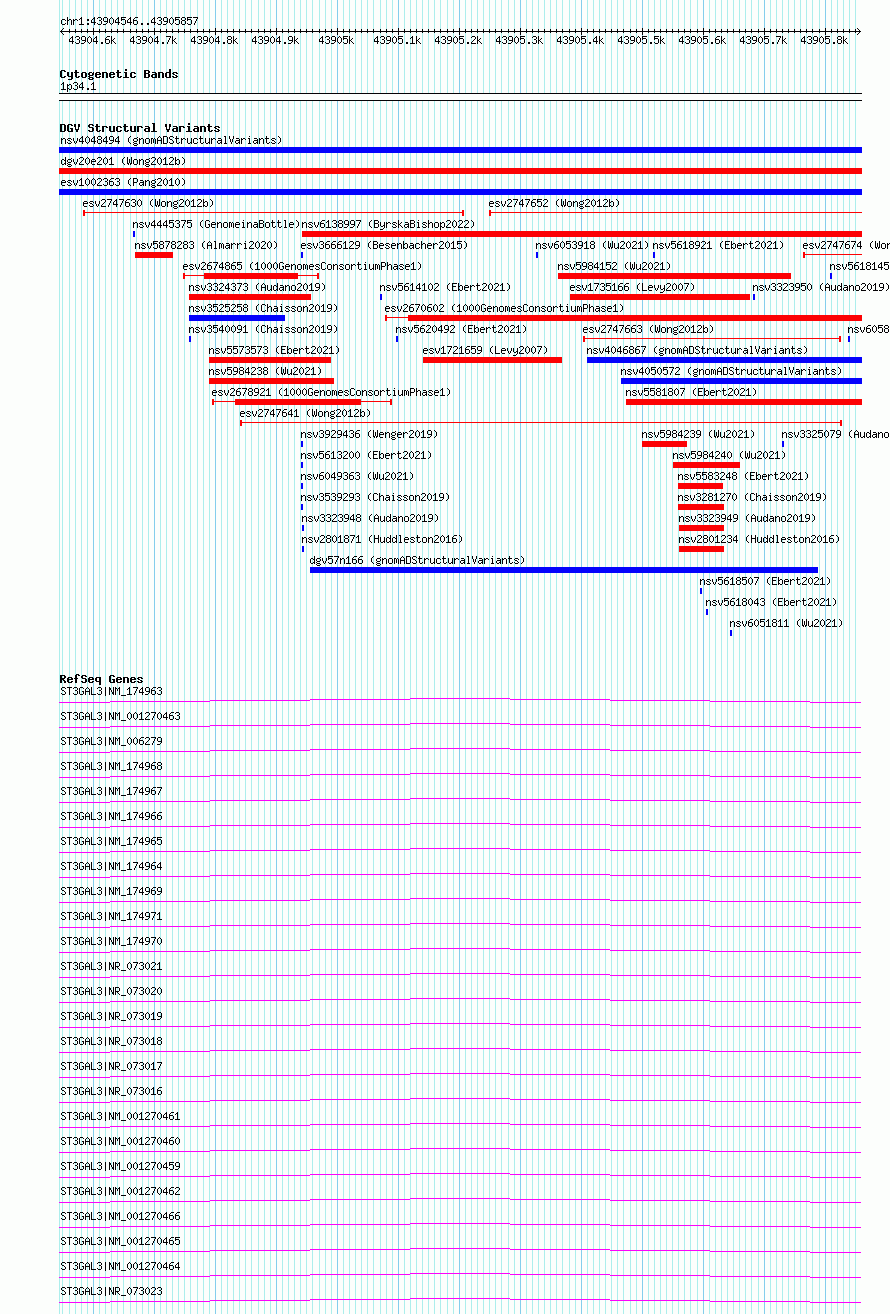The image size is (890, 1314).
Task: Click the nsv5984238 (Wu2021) label
Action: [266, 371]
